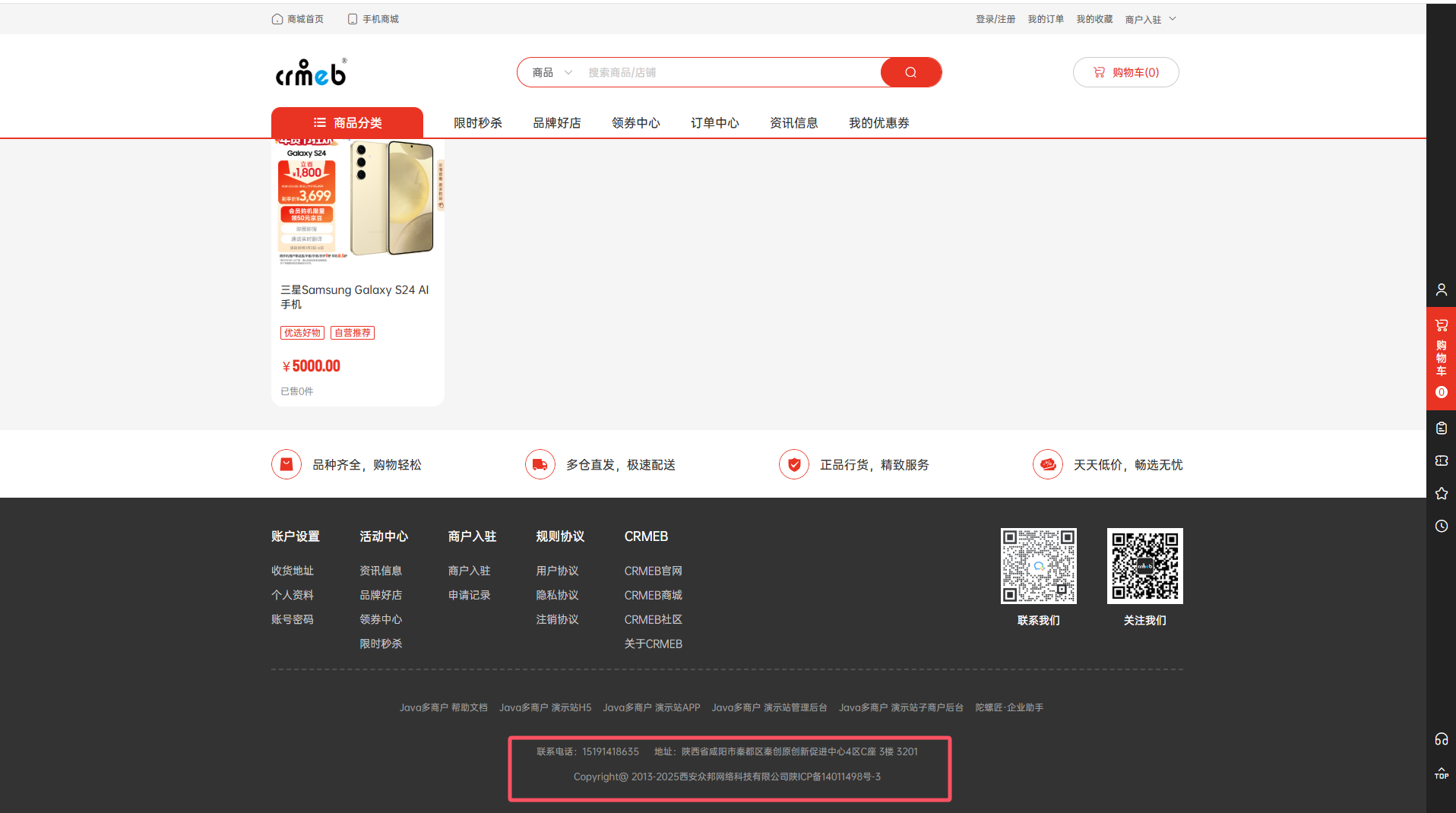
Task: Open the vertical red shopping cart sidebar panel
Action: (1441, 358)
